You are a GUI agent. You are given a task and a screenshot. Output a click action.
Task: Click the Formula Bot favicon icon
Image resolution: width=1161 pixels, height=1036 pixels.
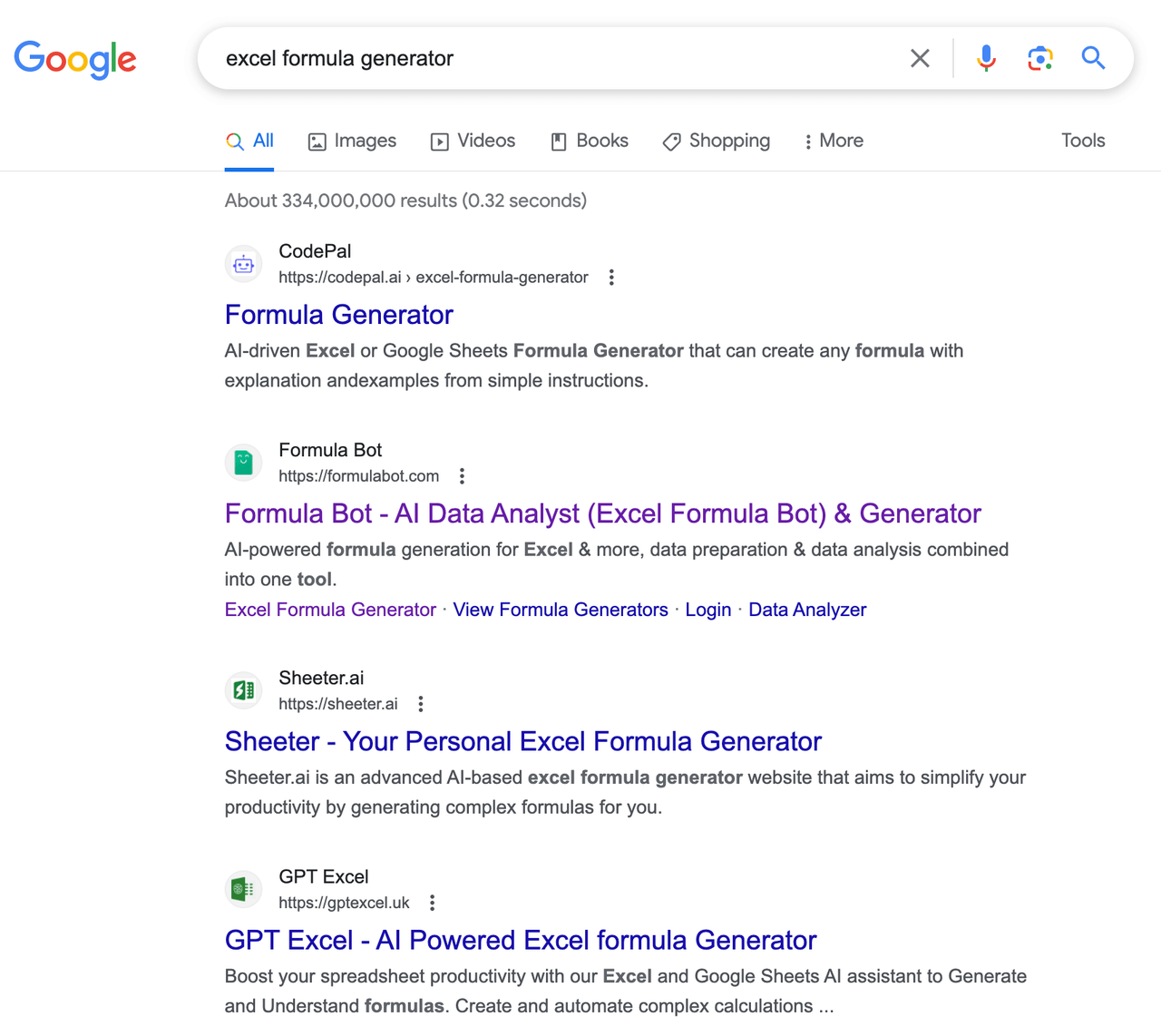244,463
